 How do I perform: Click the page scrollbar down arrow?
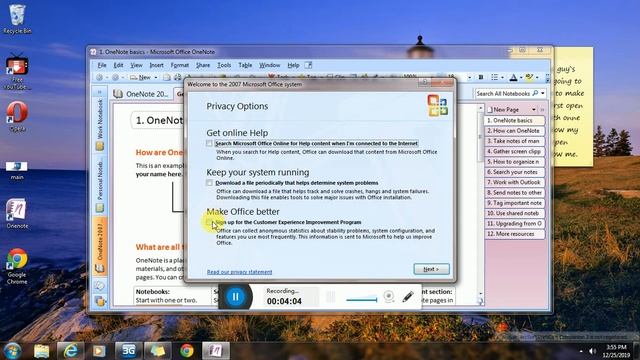click(x=480, y=293)
